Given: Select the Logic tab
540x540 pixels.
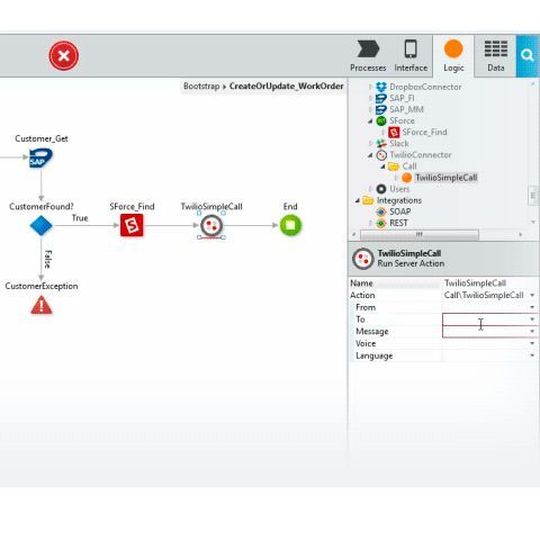Looking at the screenshot, I should pyautogui.click(x=453, y=56).
